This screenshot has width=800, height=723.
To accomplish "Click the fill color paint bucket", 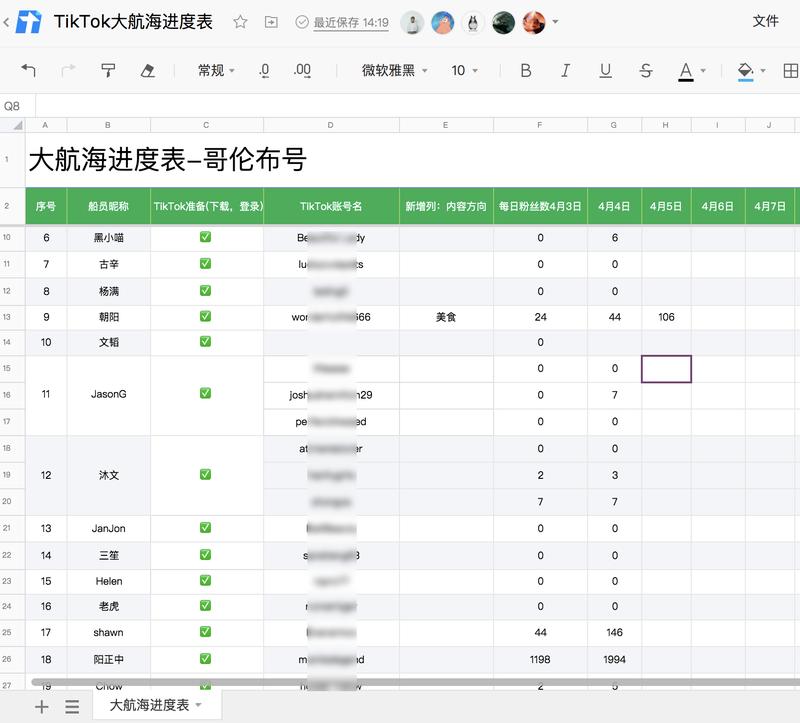I will click(x=745, y=70).
